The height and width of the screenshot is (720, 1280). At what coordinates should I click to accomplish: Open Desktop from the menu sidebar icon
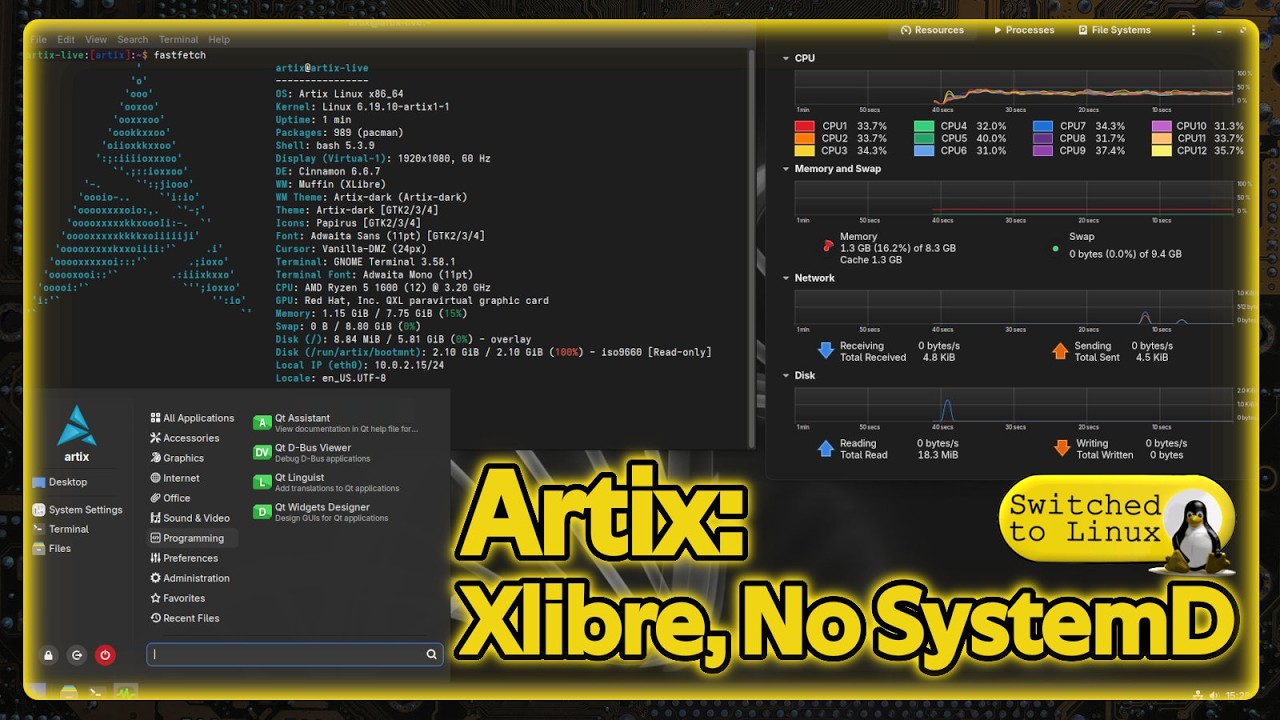(38, 482)
